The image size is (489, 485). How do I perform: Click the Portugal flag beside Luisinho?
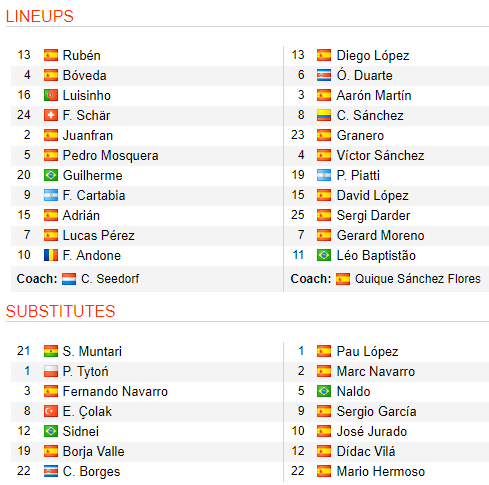click(x=51, y=95)
